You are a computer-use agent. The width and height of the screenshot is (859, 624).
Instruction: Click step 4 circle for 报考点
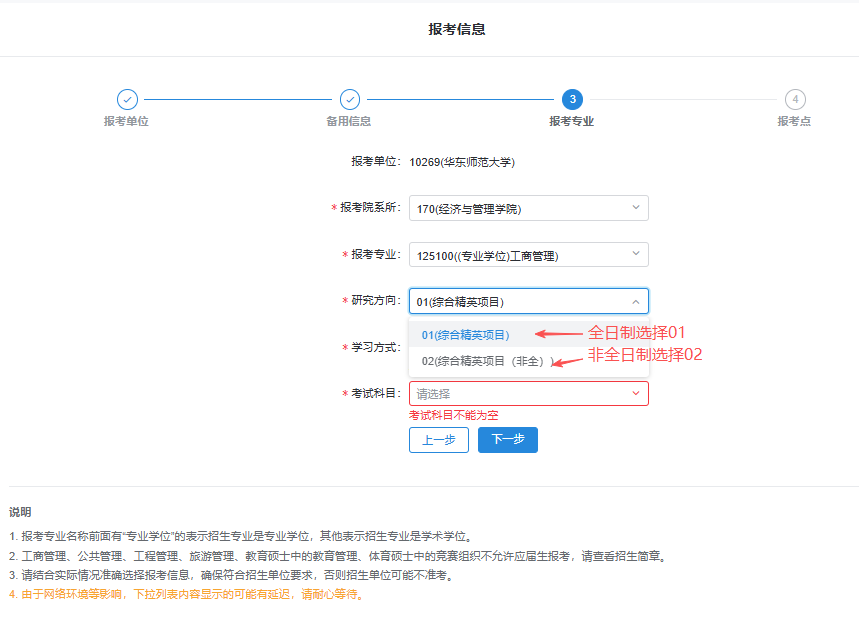click(795, 100)
